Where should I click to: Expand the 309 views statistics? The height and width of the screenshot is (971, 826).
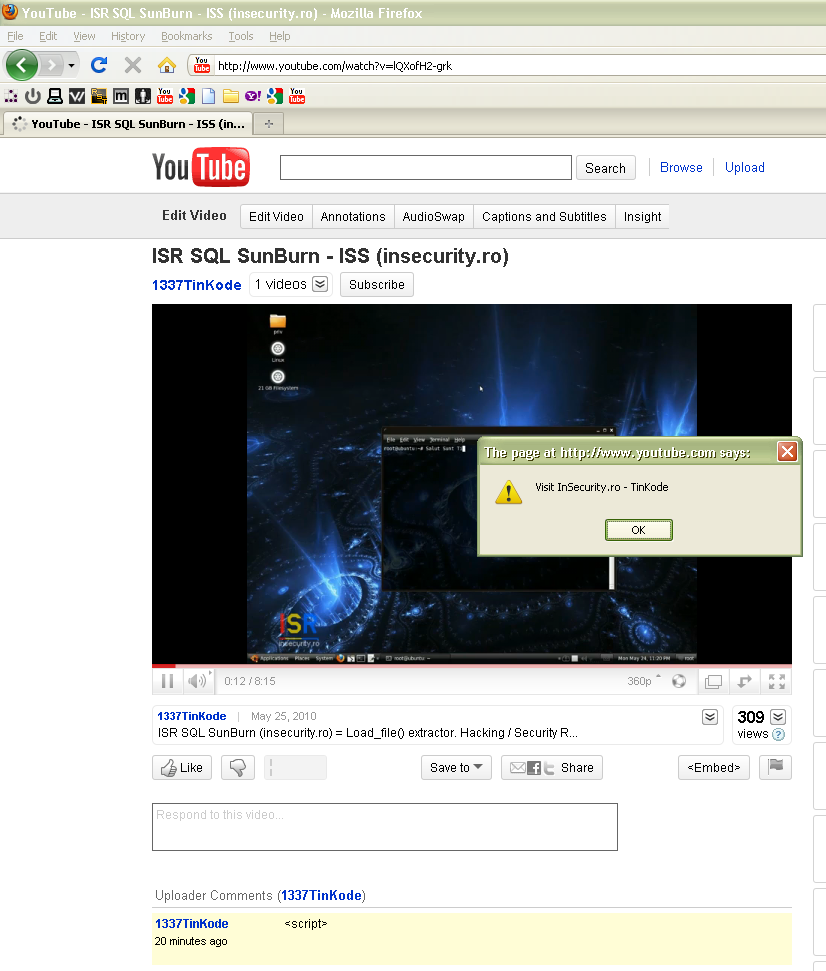tap(778, 717)
